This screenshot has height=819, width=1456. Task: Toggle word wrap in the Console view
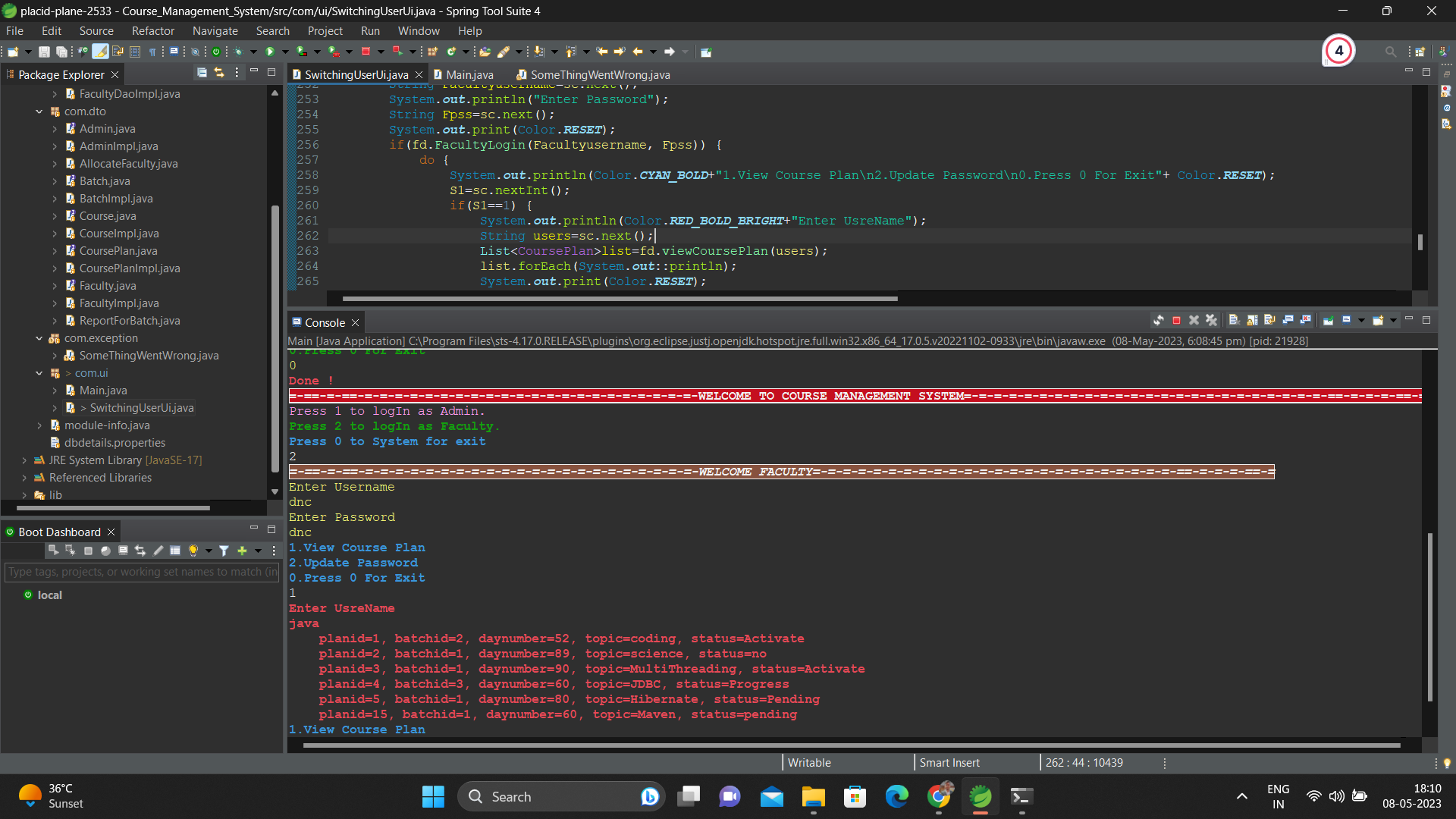pos(1270,321)
